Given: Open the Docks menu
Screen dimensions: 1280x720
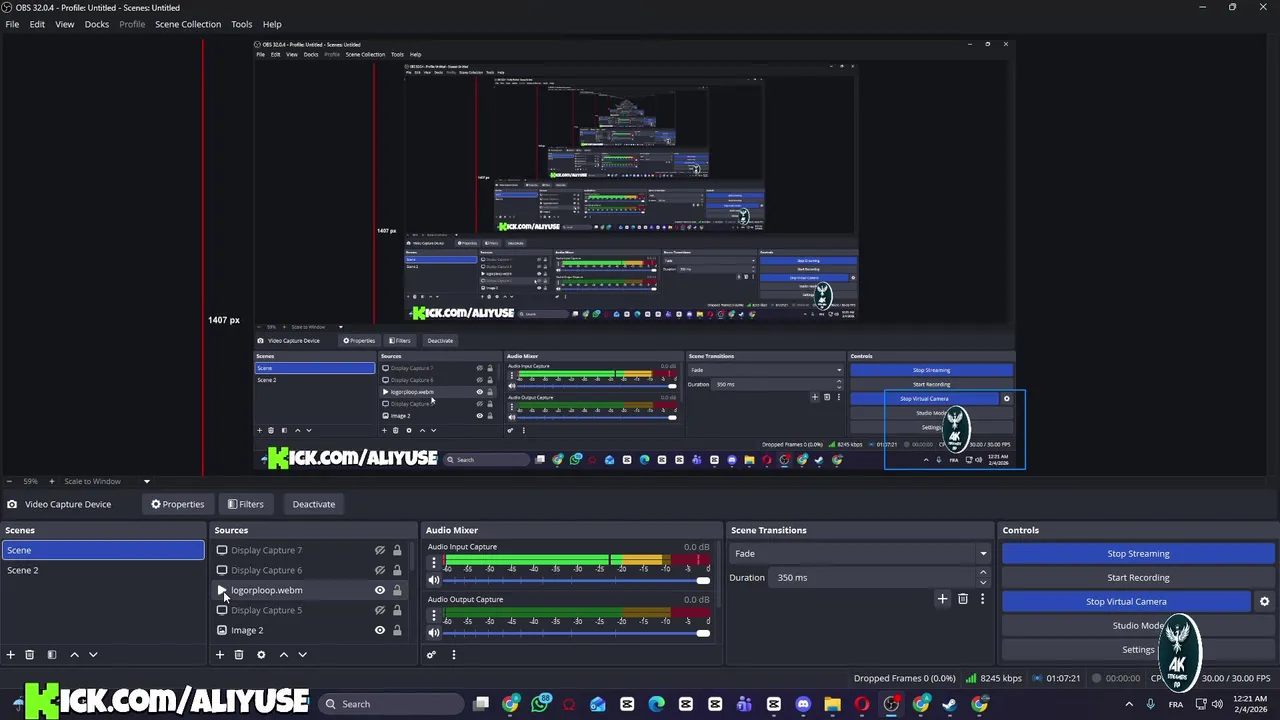Looking at the screenshot, I should pos(97,24).
